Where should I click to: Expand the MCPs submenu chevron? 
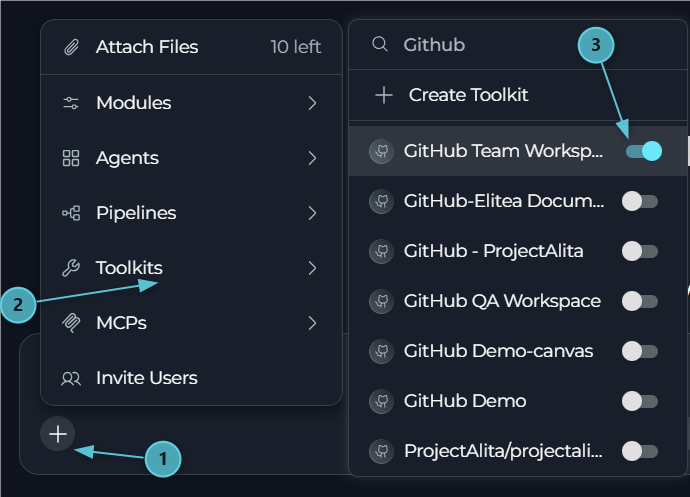312,323
